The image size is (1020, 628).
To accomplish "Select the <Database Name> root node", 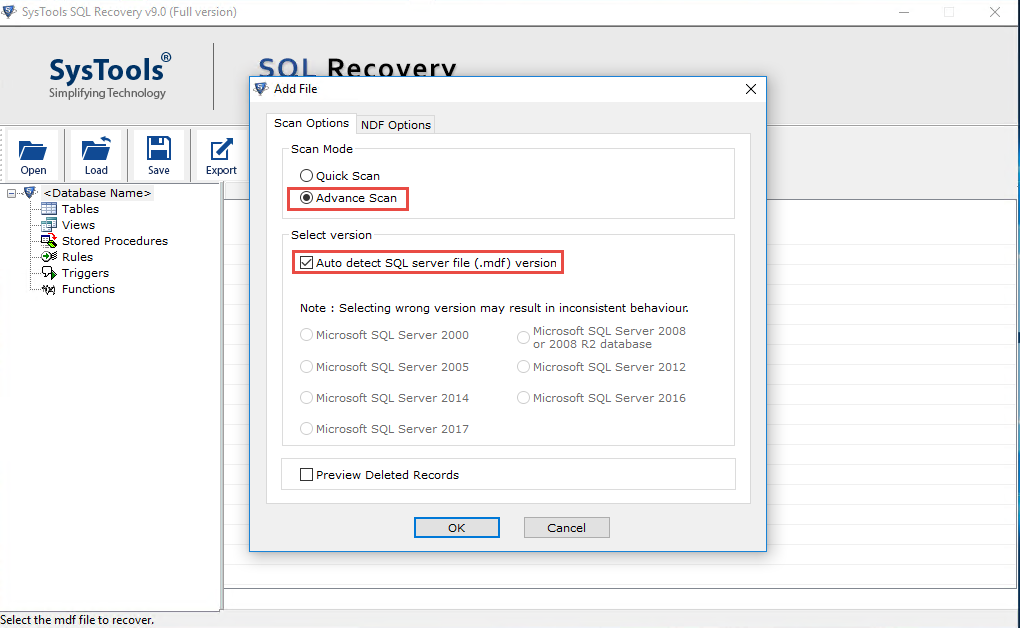I will [98, 193].
